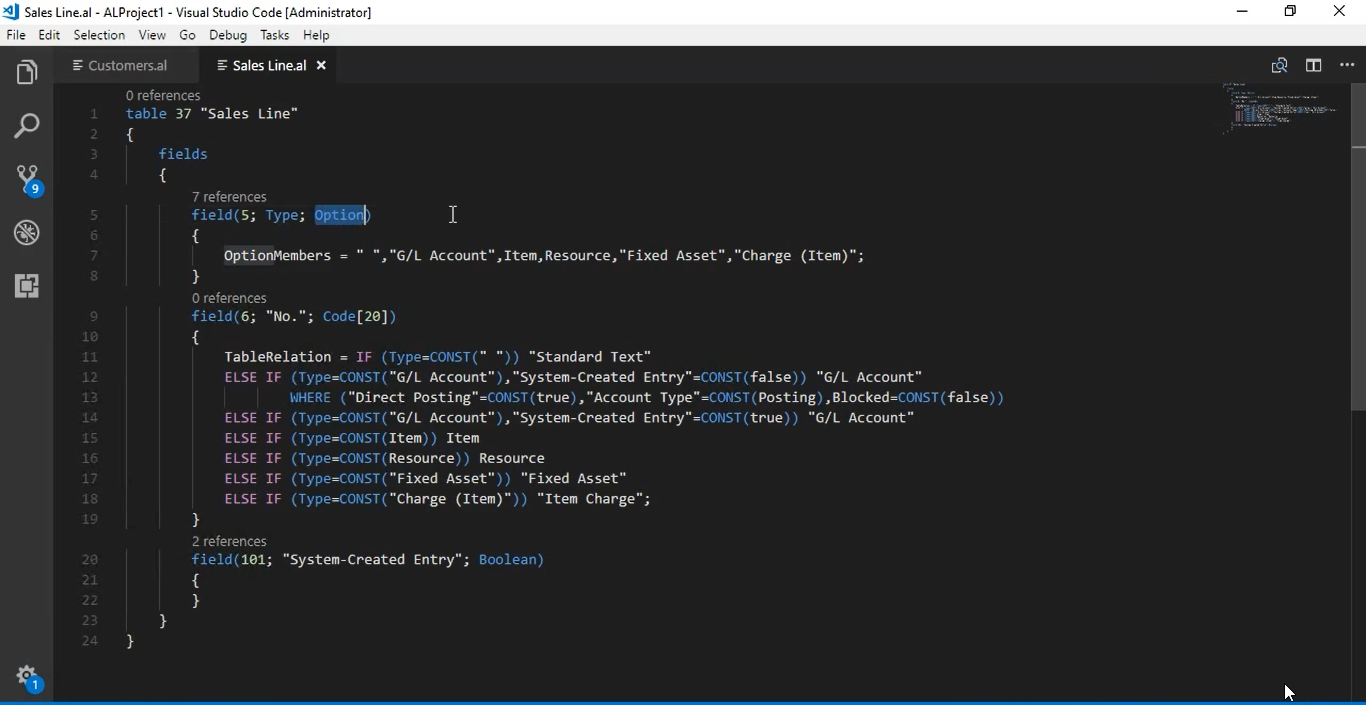This screenshot has width=1366, height=705.
Task: Open the Explorer view in the activity bar
Action: pyautogui.click(x=27, y=71)
